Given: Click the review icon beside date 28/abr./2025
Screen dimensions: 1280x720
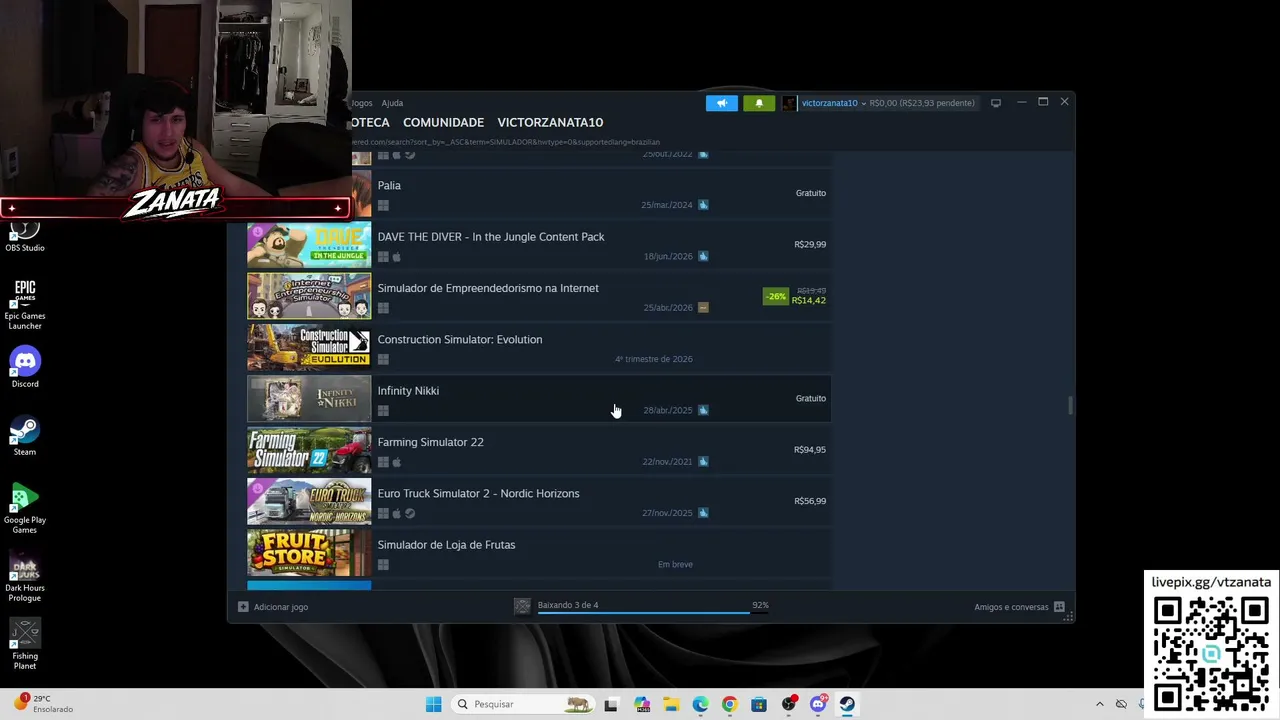Looking at the screenshot, I should pyautogui.click(x=703, y=410).
